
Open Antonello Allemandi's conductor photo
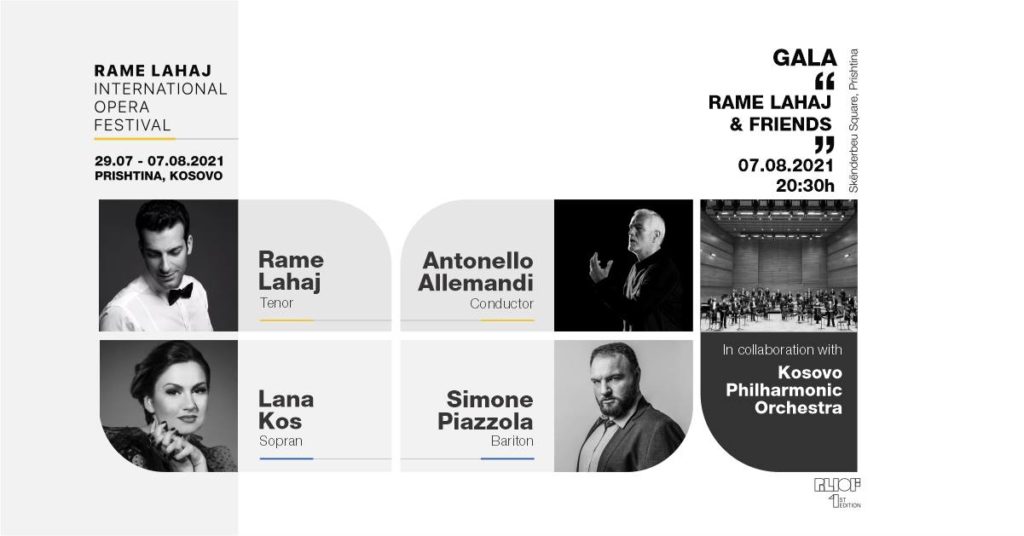pos(623,265)
